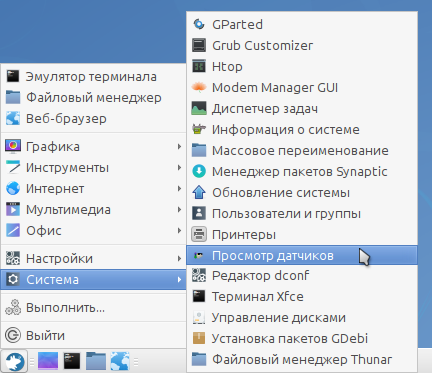Open the start menu button on taskbar
The width and height of the screenshot is (432, 373).
click(x=14, y=361)
